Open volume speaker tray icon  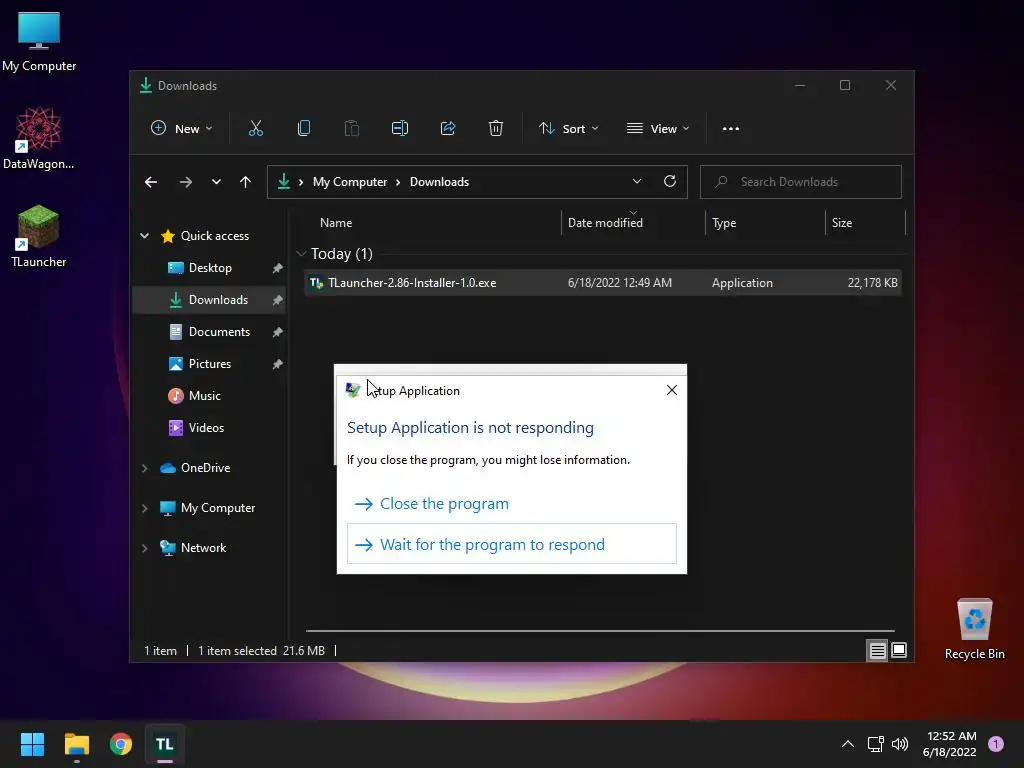pos(900,744)
